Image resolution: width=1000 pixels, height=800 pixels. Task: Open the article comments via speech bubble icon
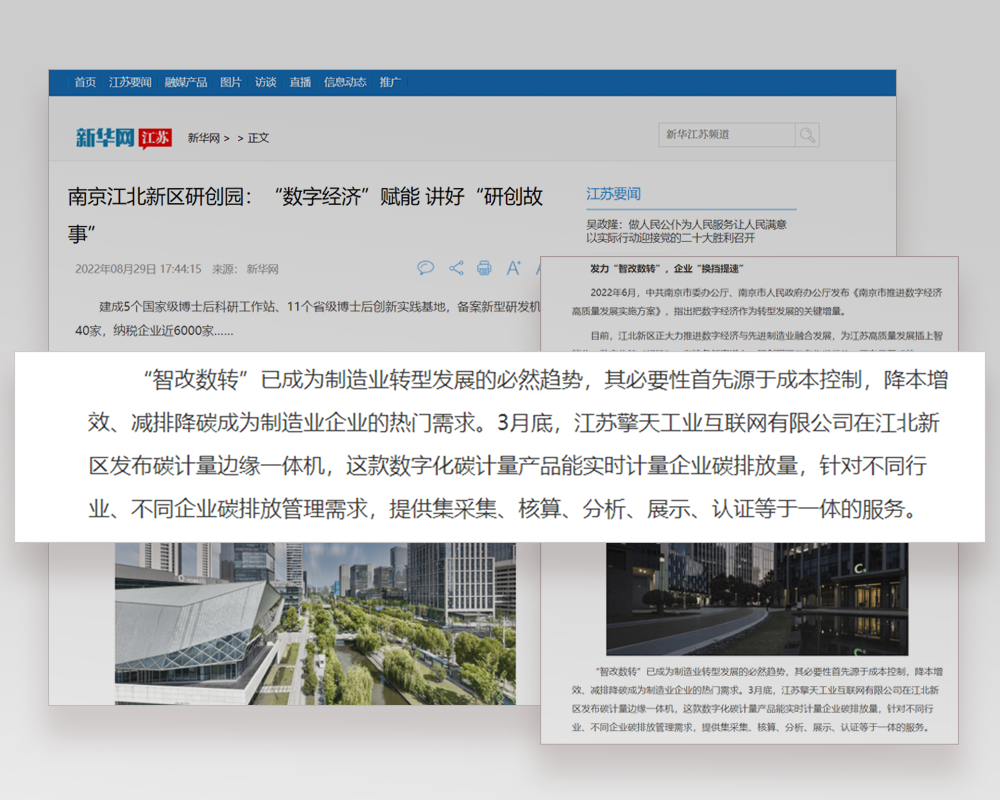coord(425,268)
